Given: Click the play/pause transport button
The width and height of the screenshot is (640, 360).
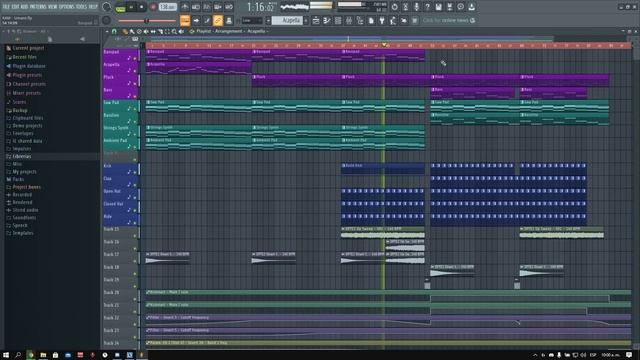Looking at the screenshot, I should (x=131, y=7).
